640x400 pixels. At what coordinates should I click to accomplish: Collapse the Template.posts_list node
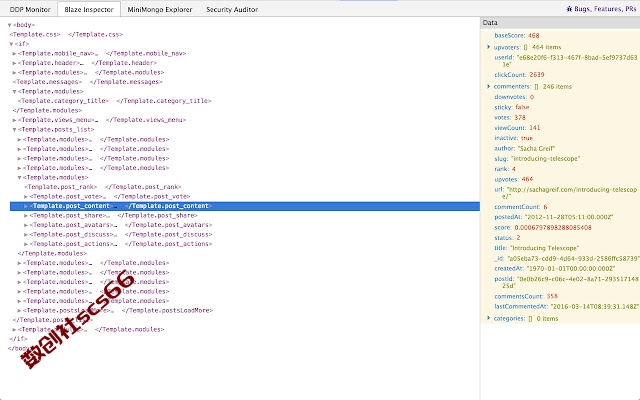pos(14,130)
